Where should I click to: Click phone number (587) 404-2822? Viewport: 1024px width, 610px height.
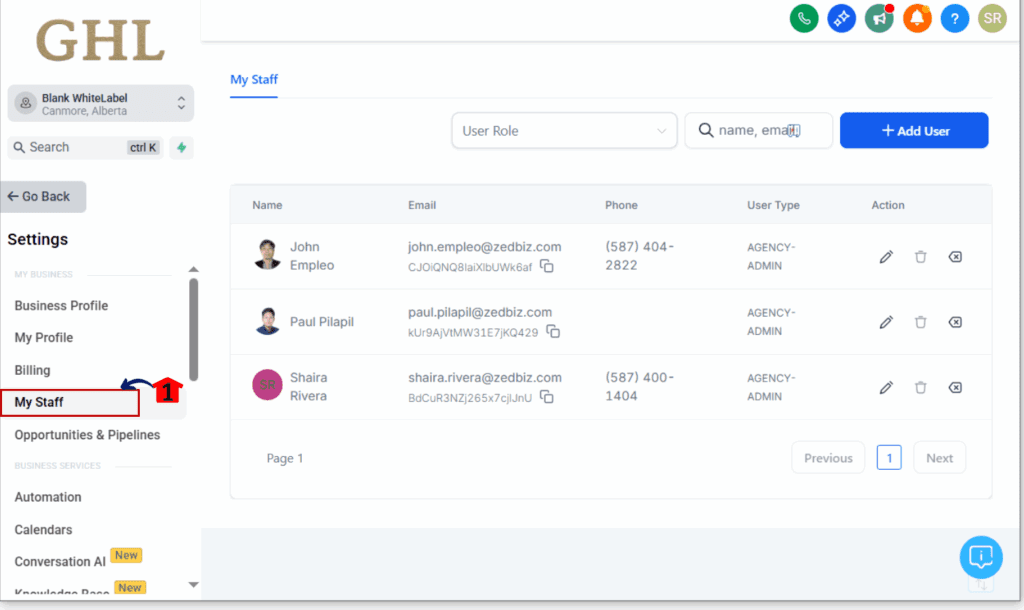(x=639, y=256)
